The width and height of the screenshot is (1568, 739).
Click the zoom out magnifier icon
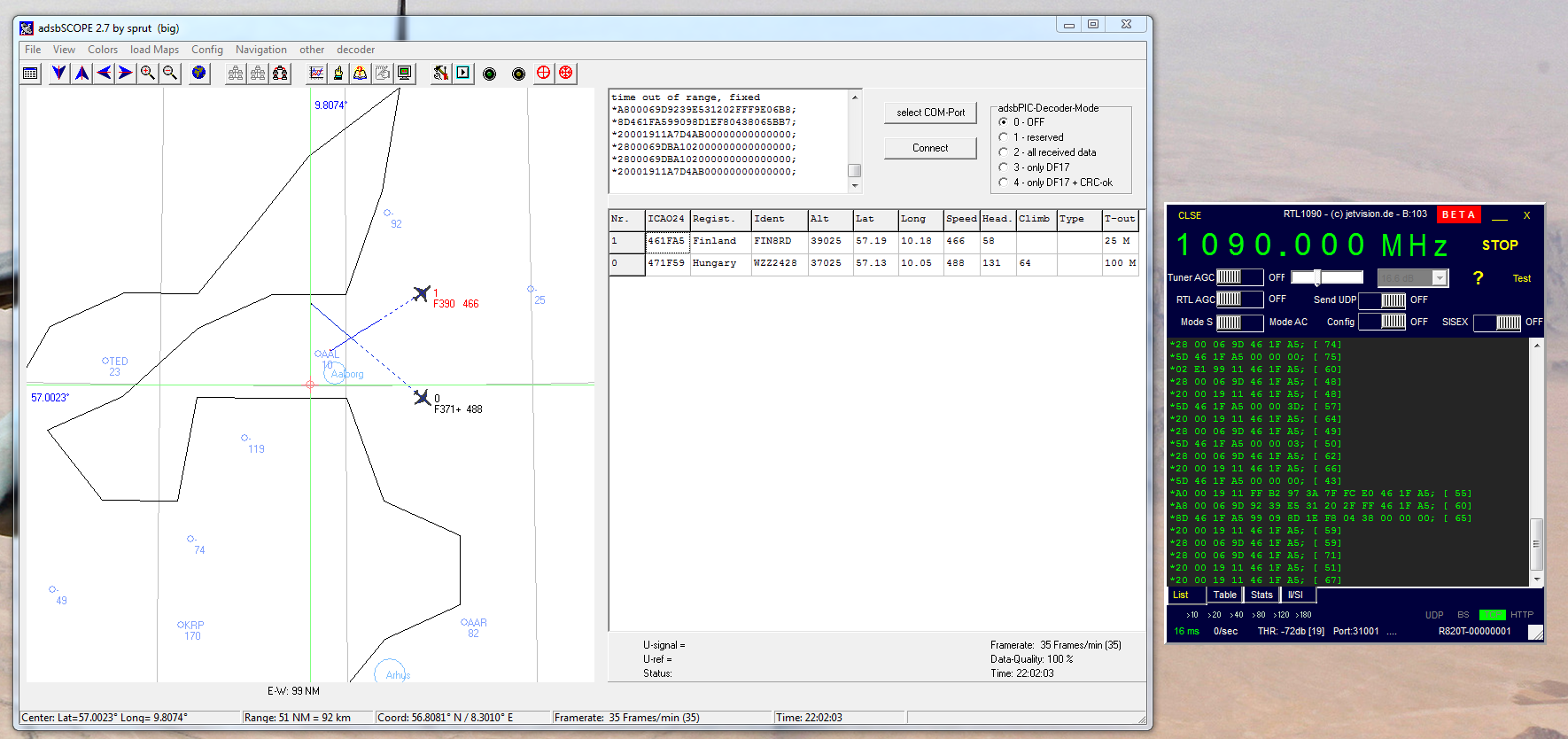170,74
